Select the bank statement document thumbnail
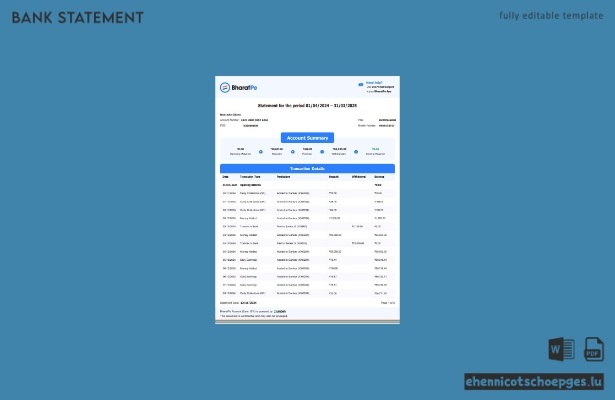 pyautogui.click(x=308, y=200)
